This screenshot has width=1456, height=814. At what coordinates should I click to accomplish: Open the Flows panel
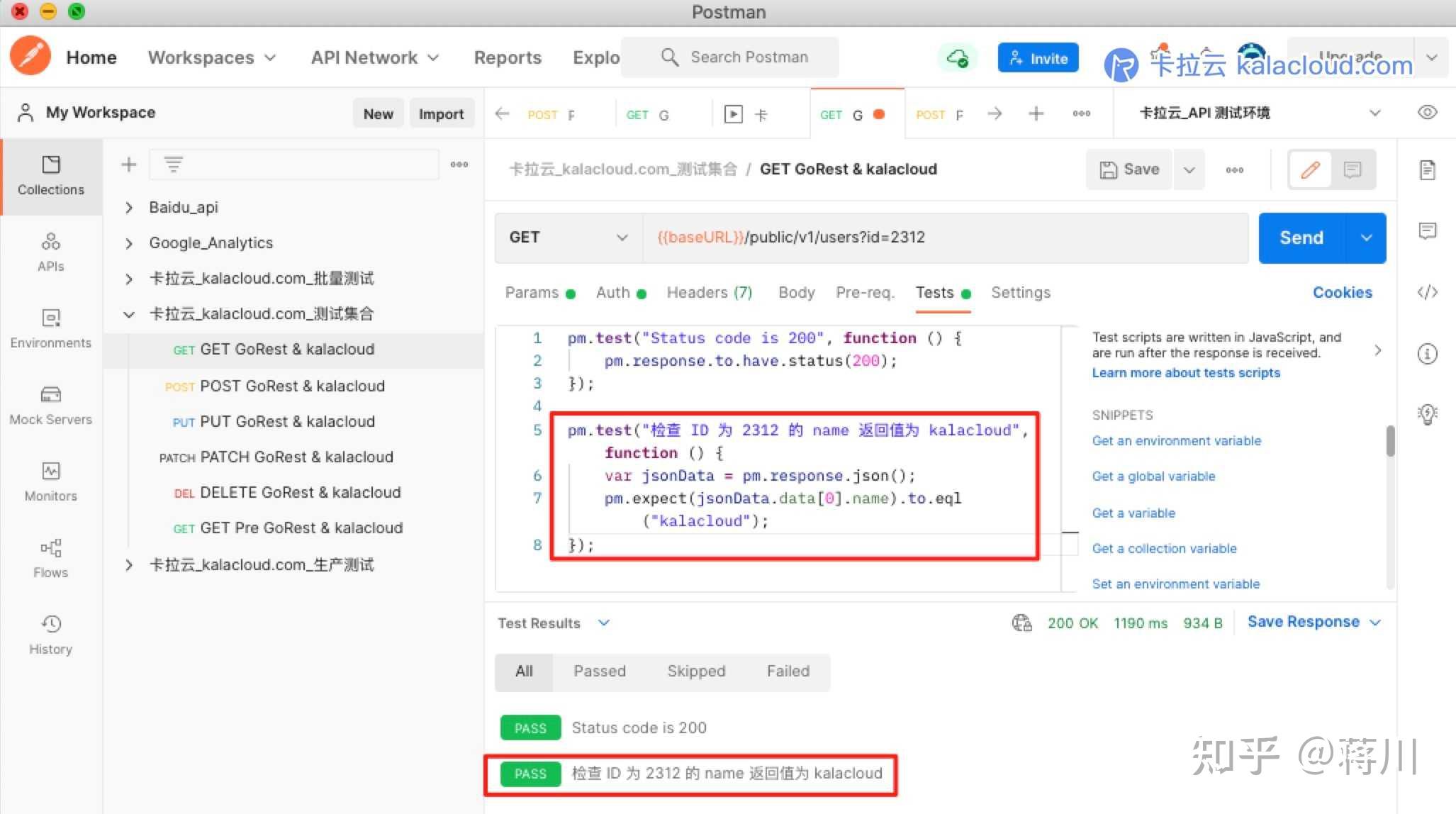pos(50,558)
